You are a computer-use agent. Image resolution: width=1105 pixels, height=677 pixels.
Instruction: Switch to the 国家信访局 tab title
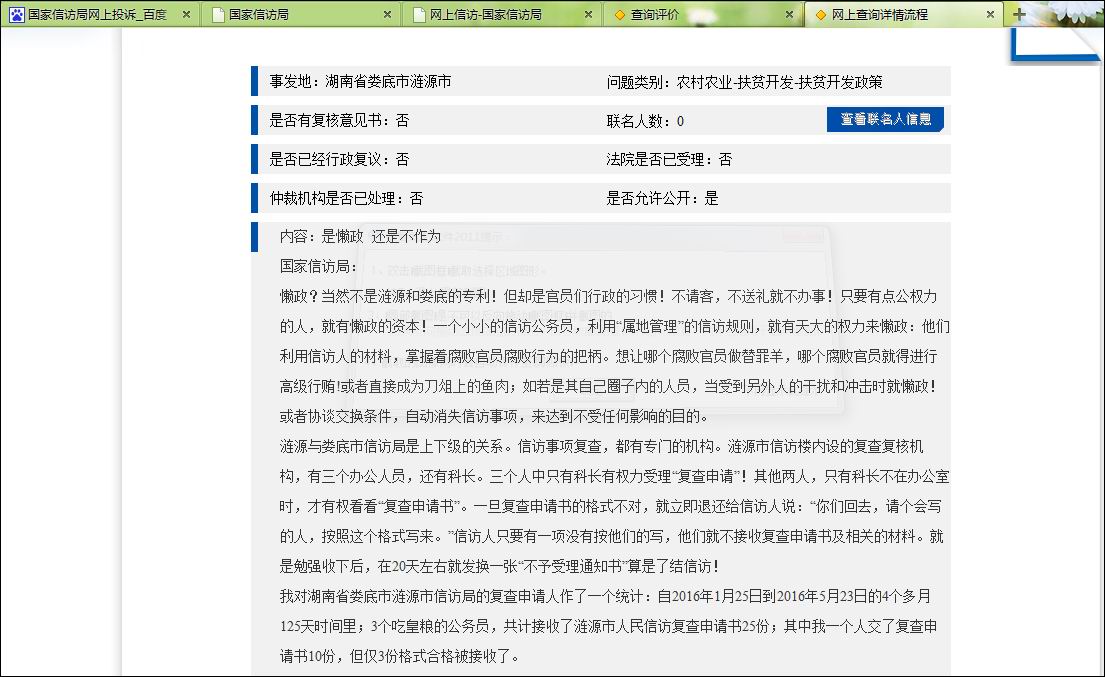click(x=259, y=15)
